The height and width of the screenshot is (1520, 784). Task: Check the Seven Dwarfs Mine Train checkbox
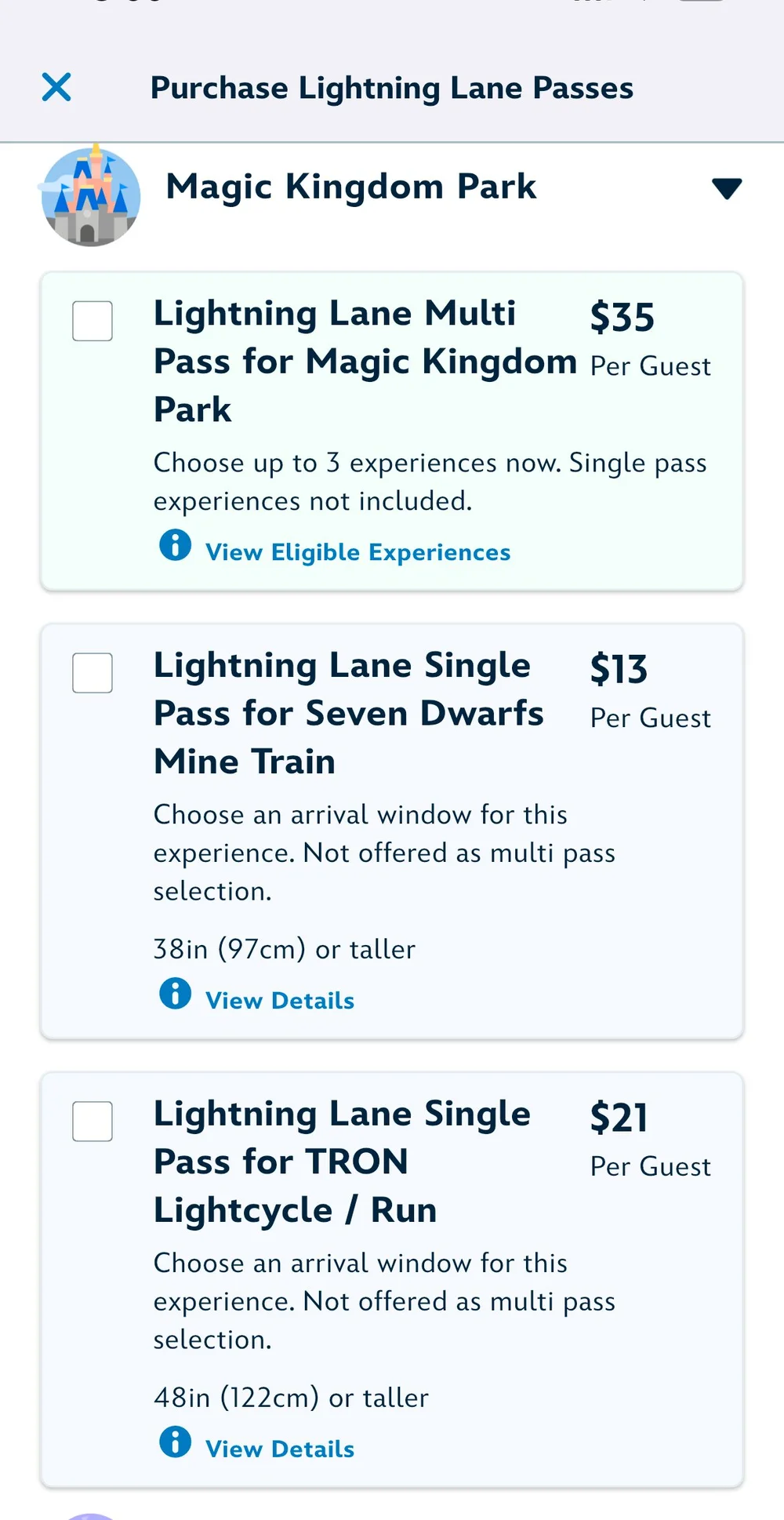[x=93, y=673]
